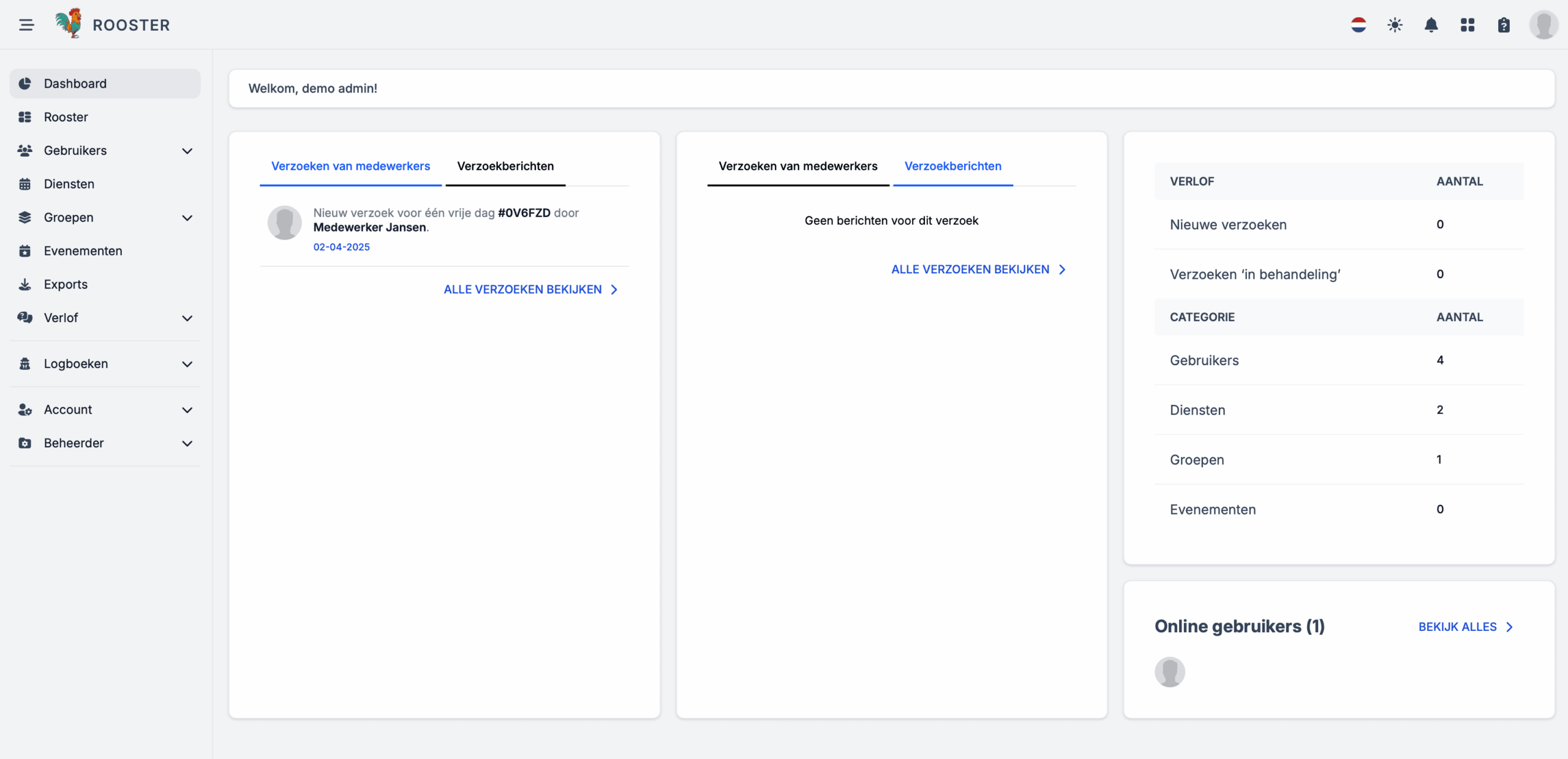The height and width of the screenshot is (759, 1568).
Task: Click the help clipboard question icon
Action: click(1504, 25)
